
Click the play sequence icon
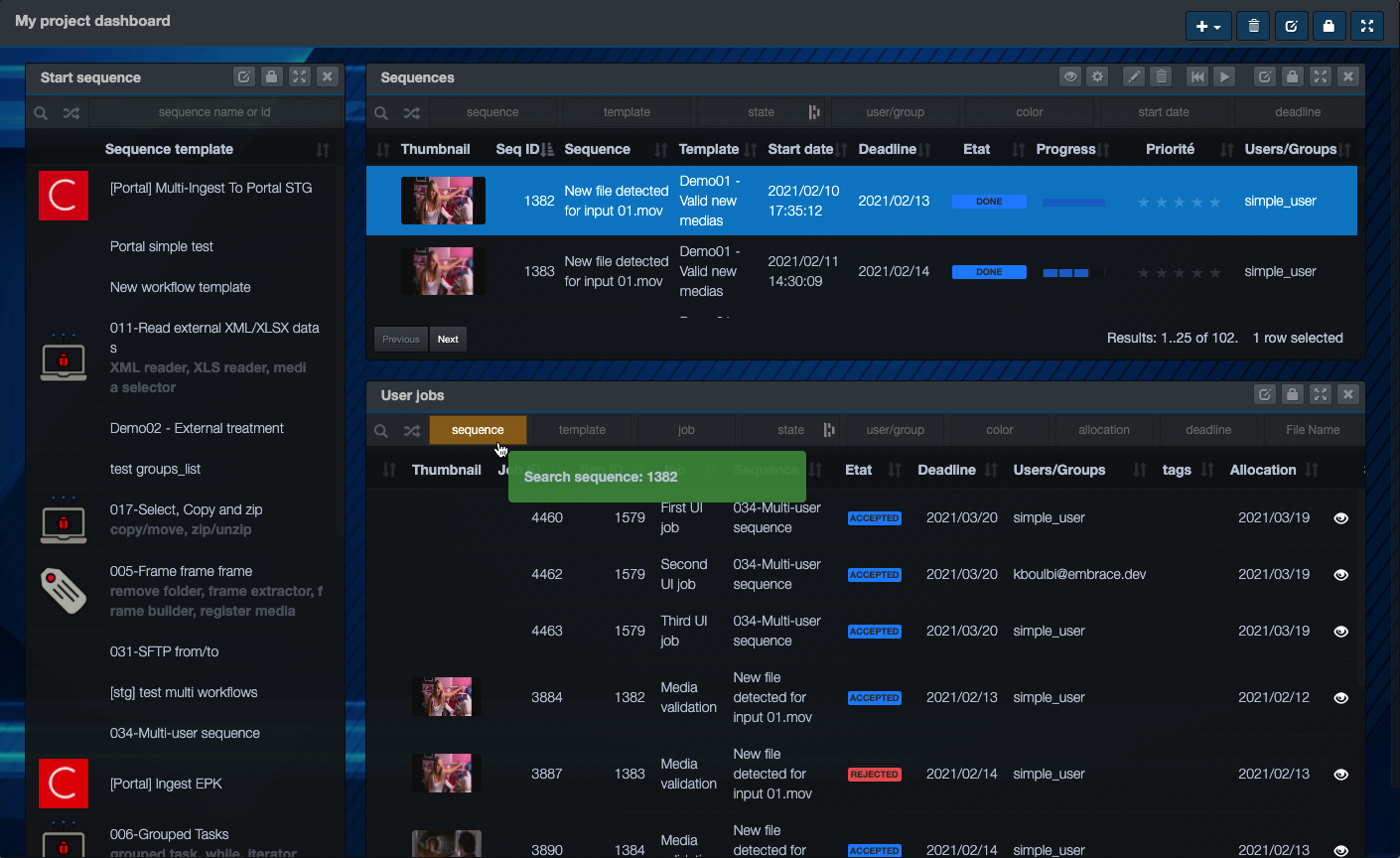tap(1225, 76)
